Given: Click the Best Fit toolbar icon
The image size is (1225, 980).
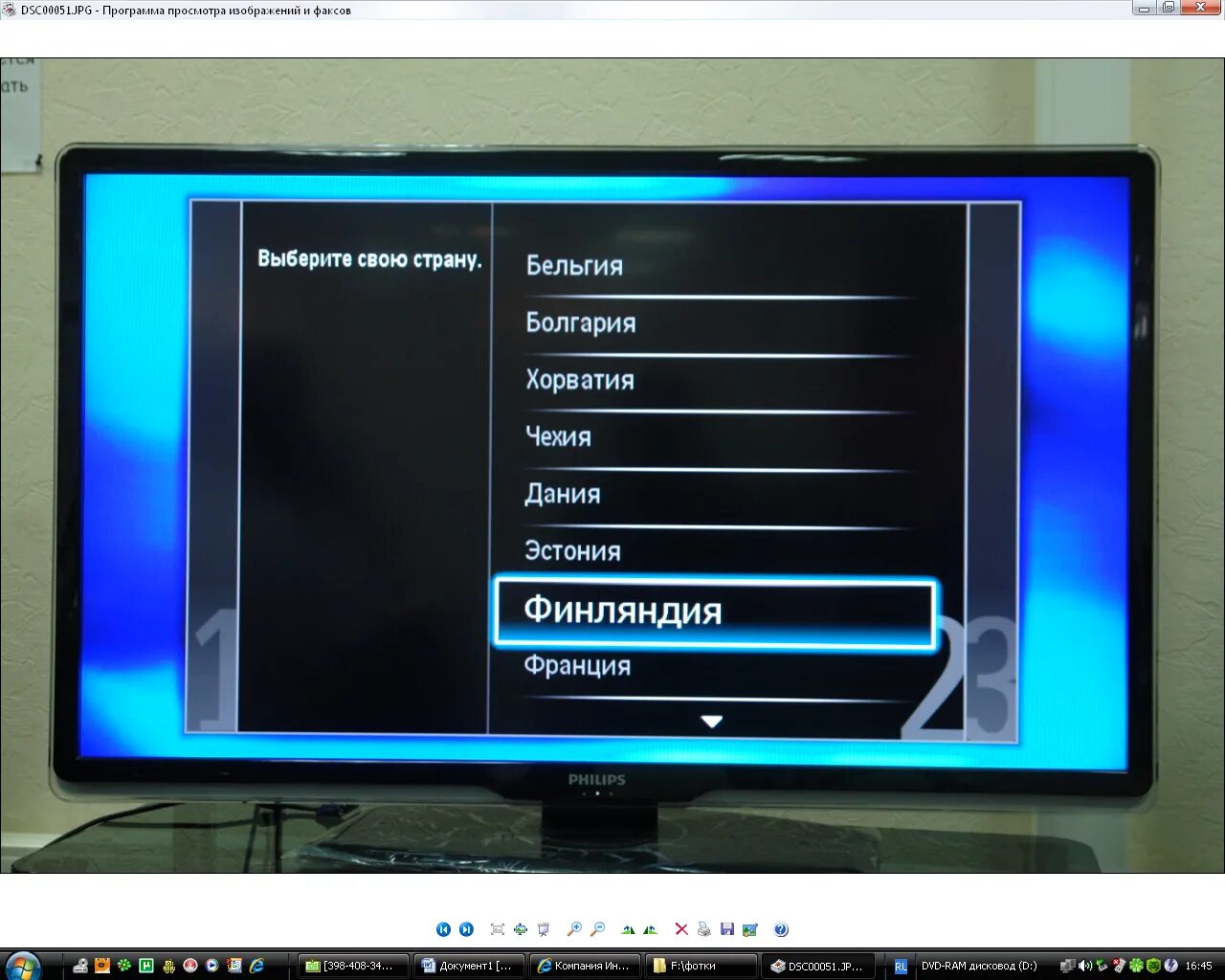Looking at the screenshot, I should [497, 929].
